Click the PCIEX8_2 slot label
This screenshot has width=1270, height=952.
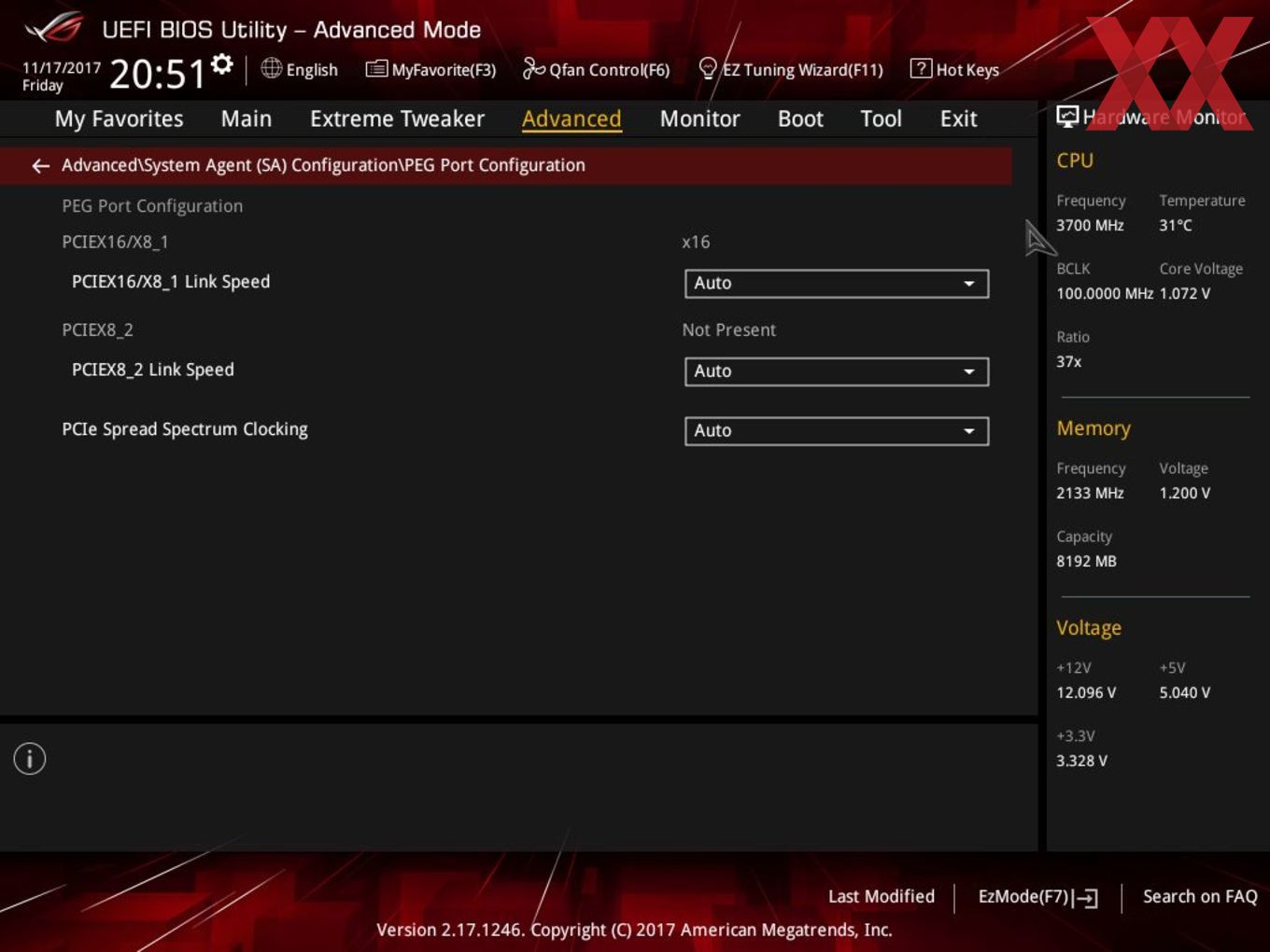(97, 329)
